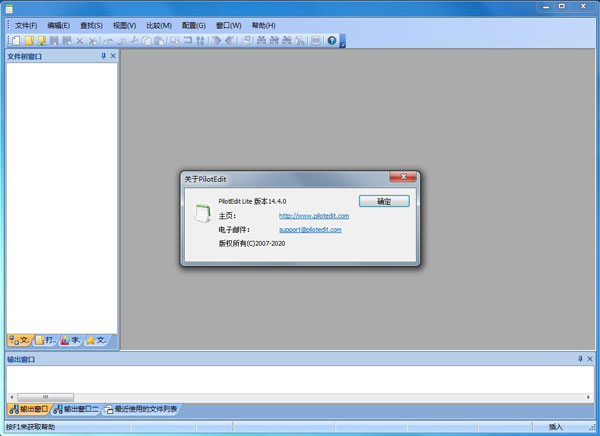Pin the 文件树窗口 panel
Screen dimensions: 600x436
click(103, 56)
